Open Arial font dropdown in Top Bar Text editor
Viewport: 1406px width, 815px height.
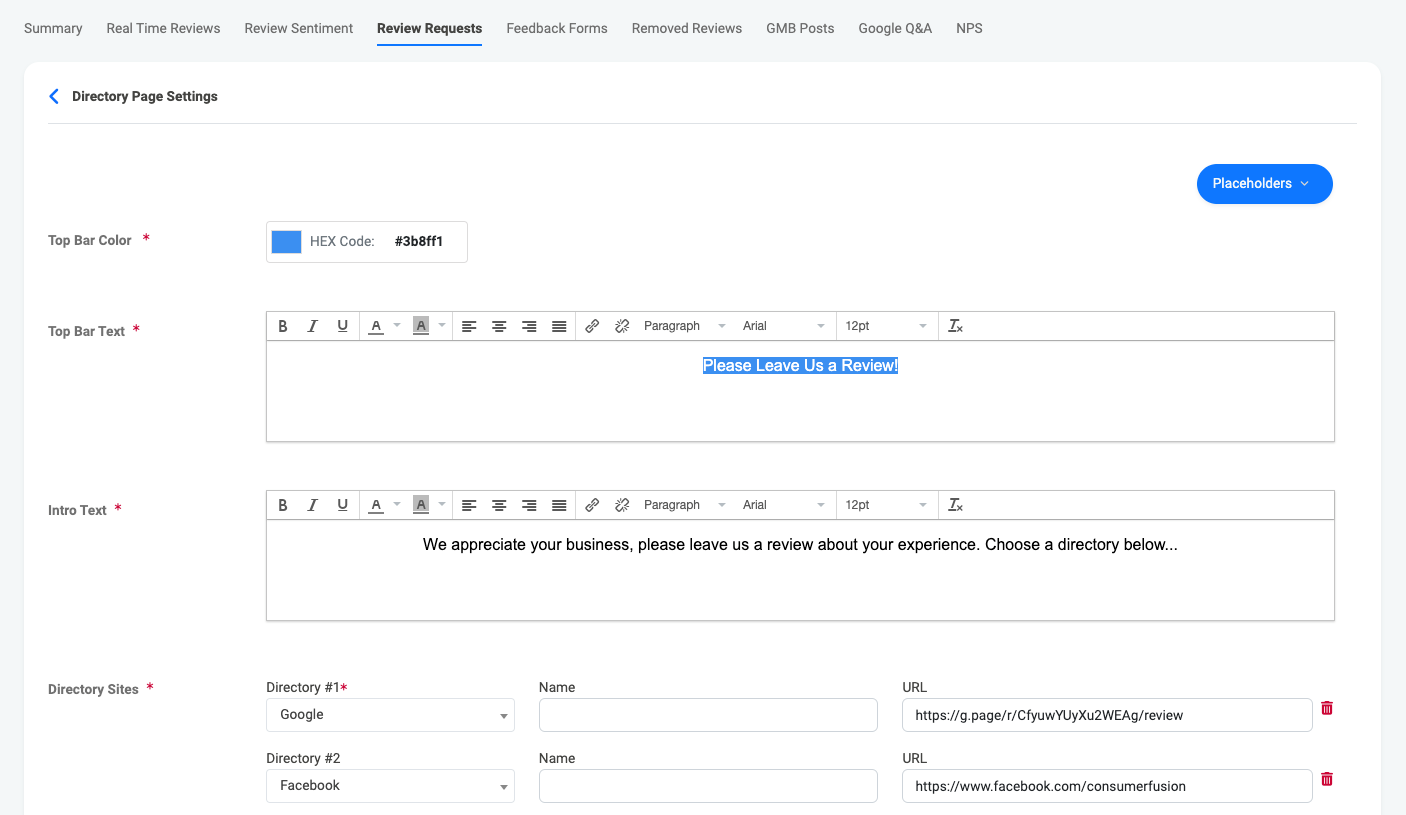[784, 326]
